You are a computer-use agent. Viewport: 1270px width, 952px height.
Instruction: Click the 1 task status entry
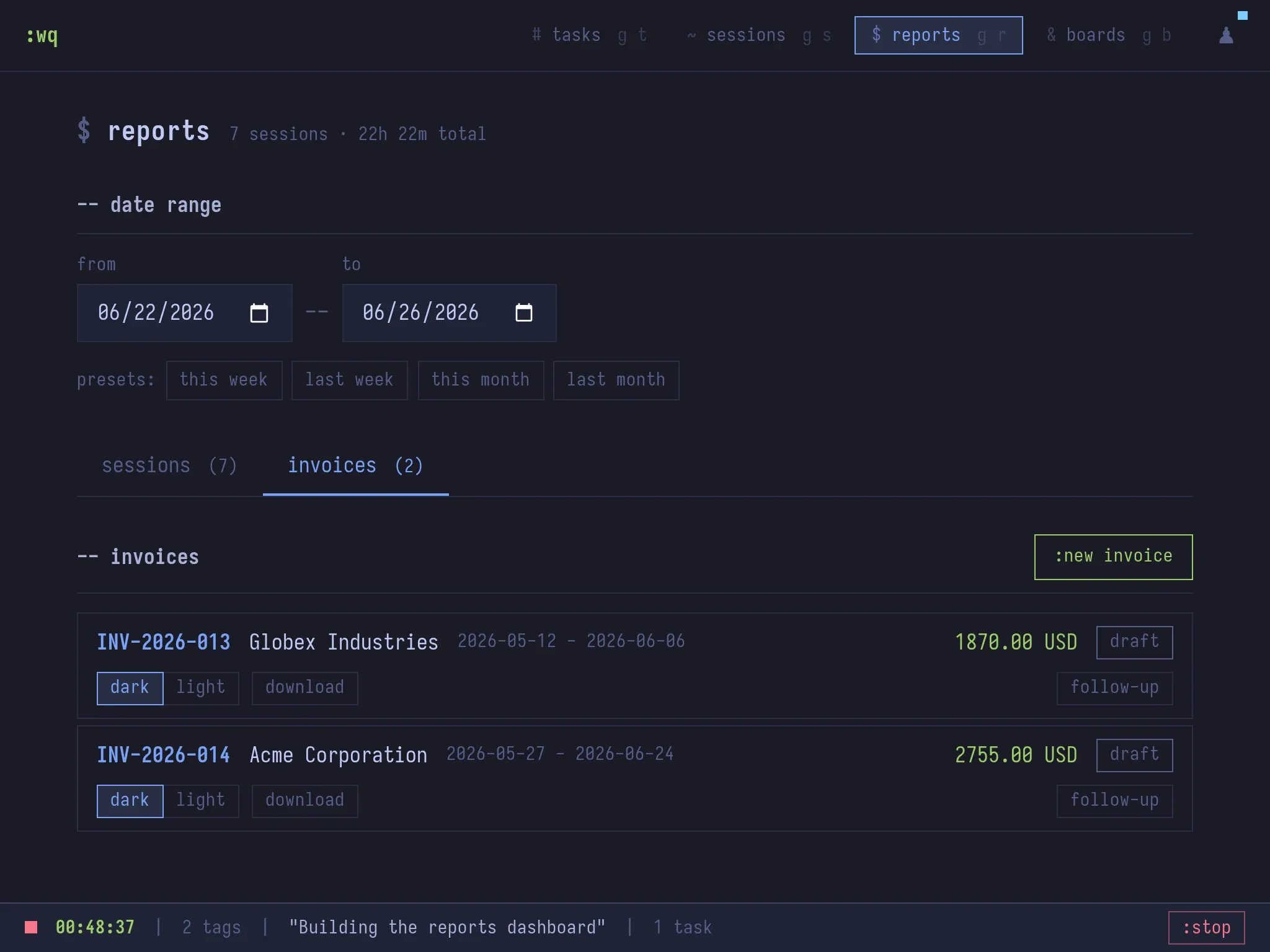coord(683,927)
